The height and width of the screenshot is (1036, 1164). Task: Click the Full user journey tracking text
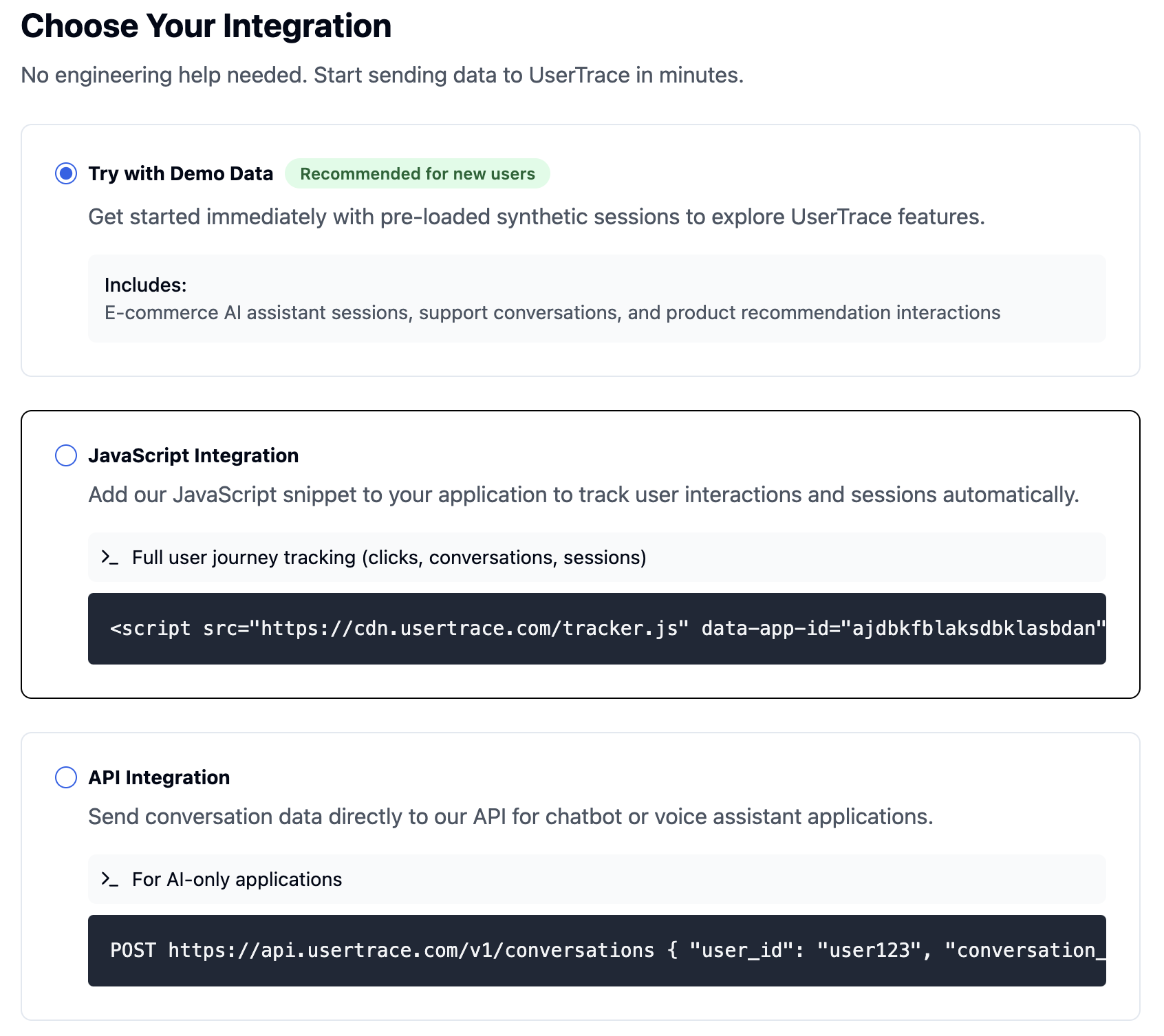pos(389,557)
